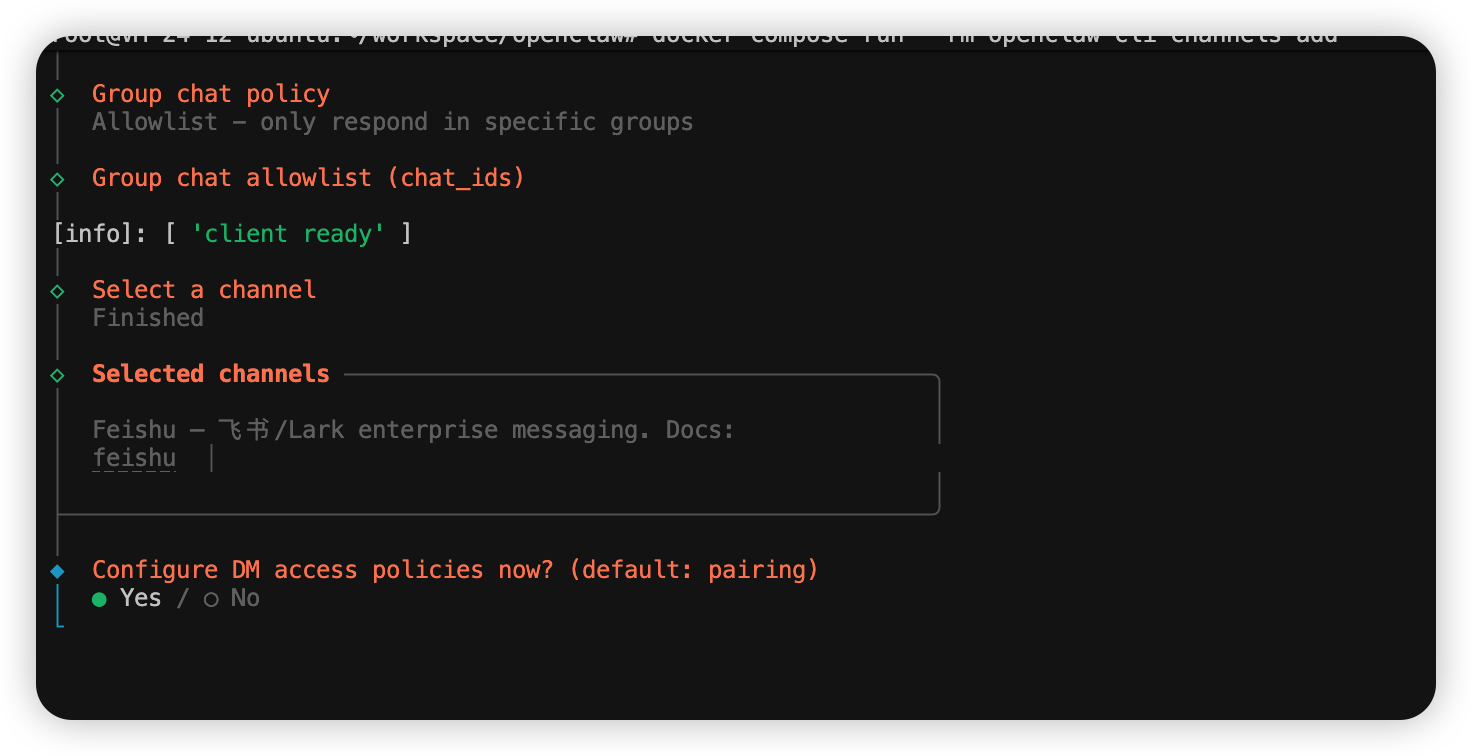Click the Allowlist policy description text
1472x756 pixels.
392,122
